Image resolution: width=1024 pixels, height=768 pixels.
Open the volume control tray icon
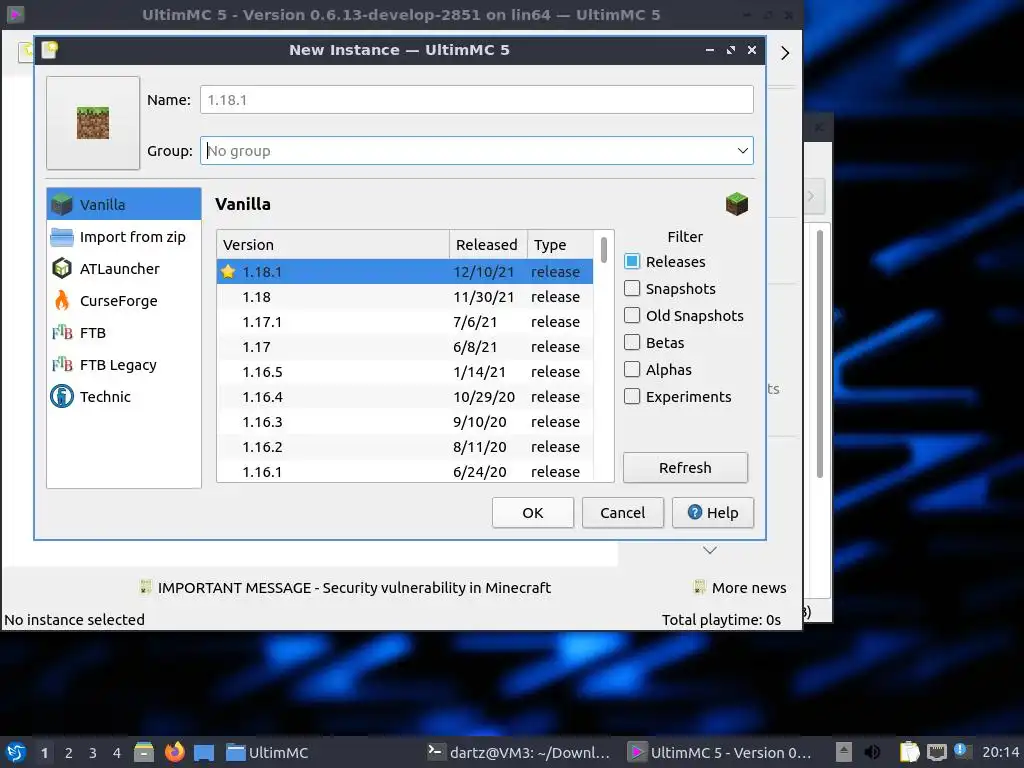[x=872, y=752]
